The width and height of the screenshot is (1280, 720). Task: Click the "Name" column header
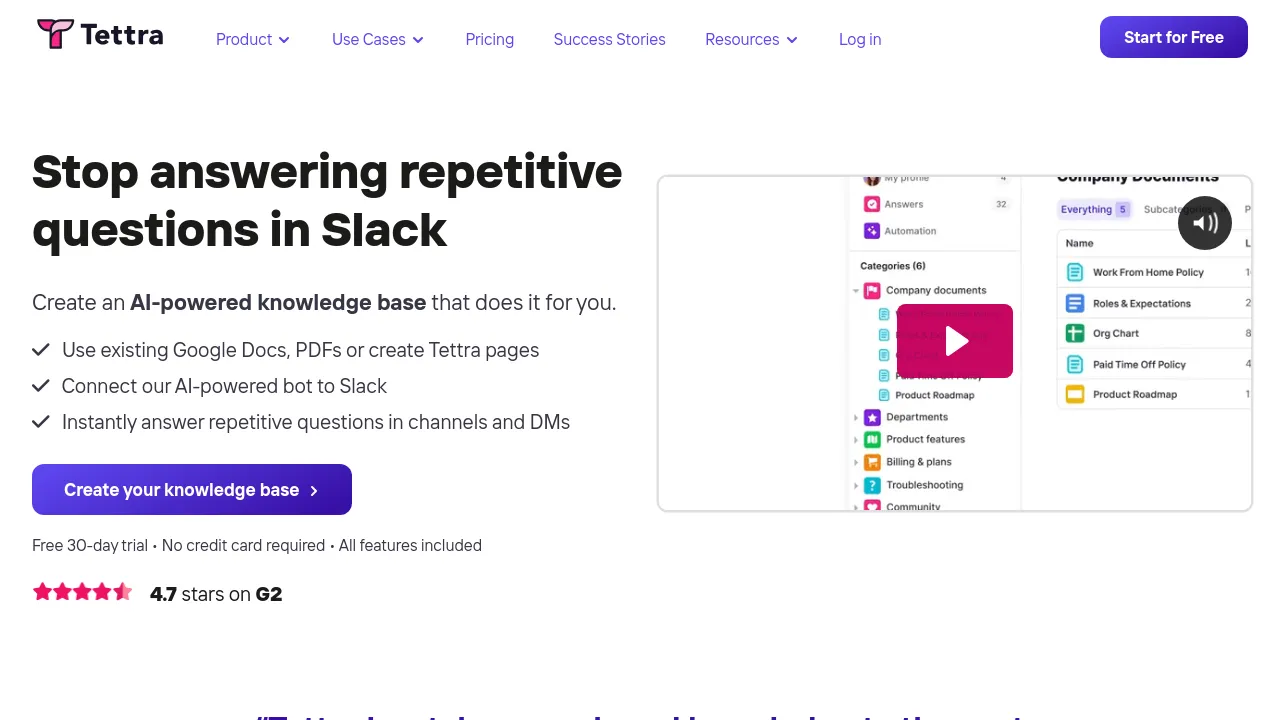[x=1079, y=243]
